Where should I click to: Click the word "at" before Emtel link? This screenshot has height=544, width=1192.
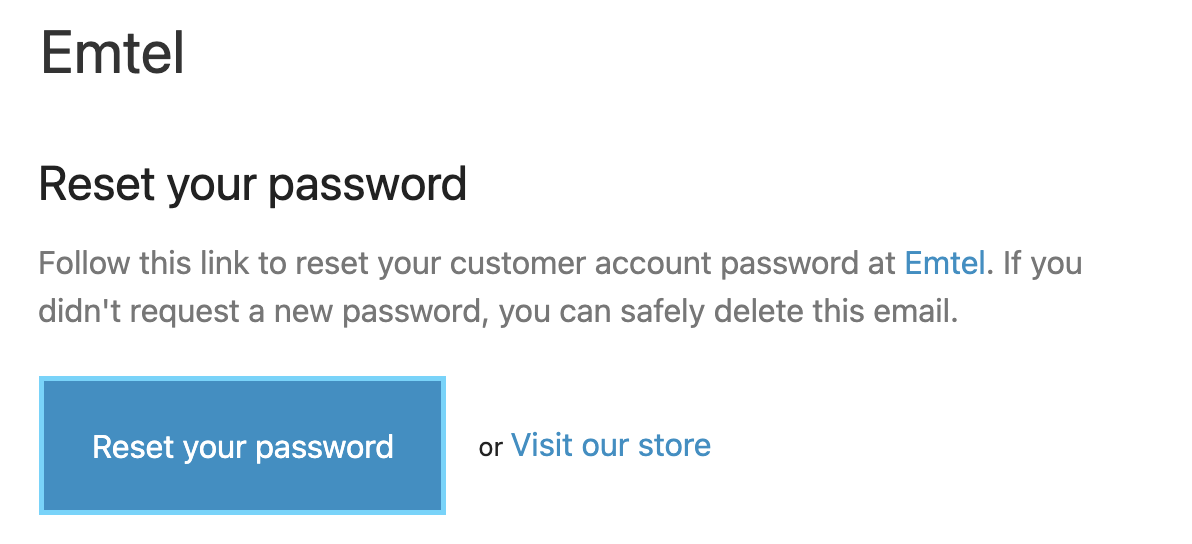pos(881,265)
